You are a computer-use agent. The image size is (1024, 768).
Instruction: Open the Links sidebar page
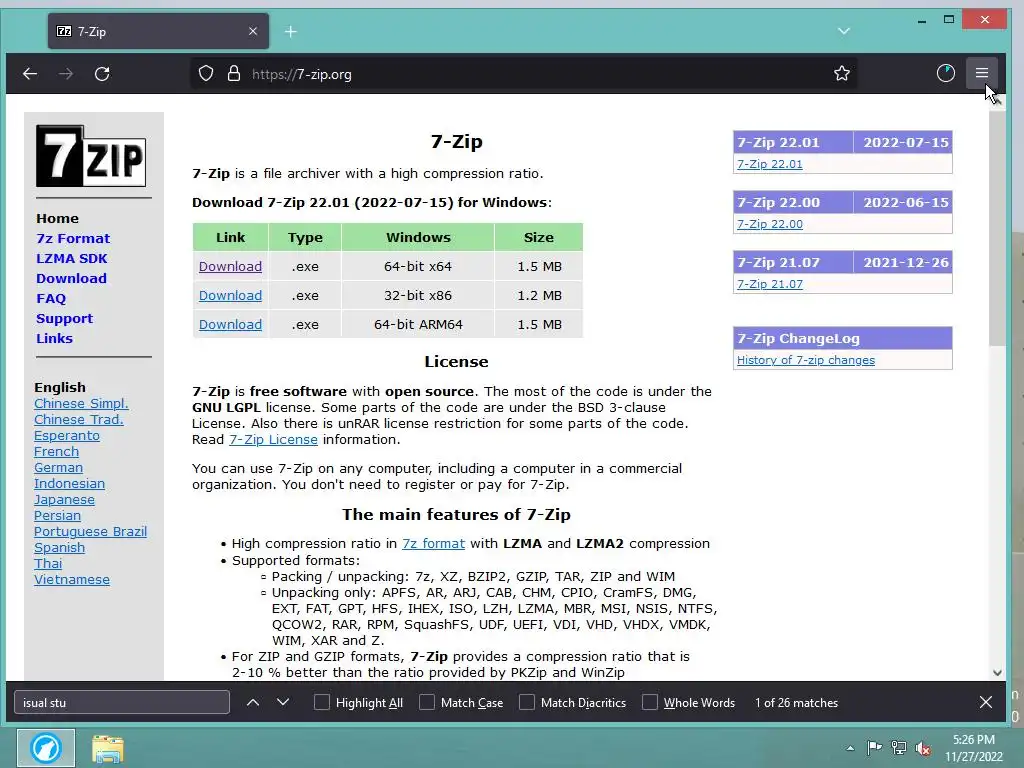tap(54, 338)
